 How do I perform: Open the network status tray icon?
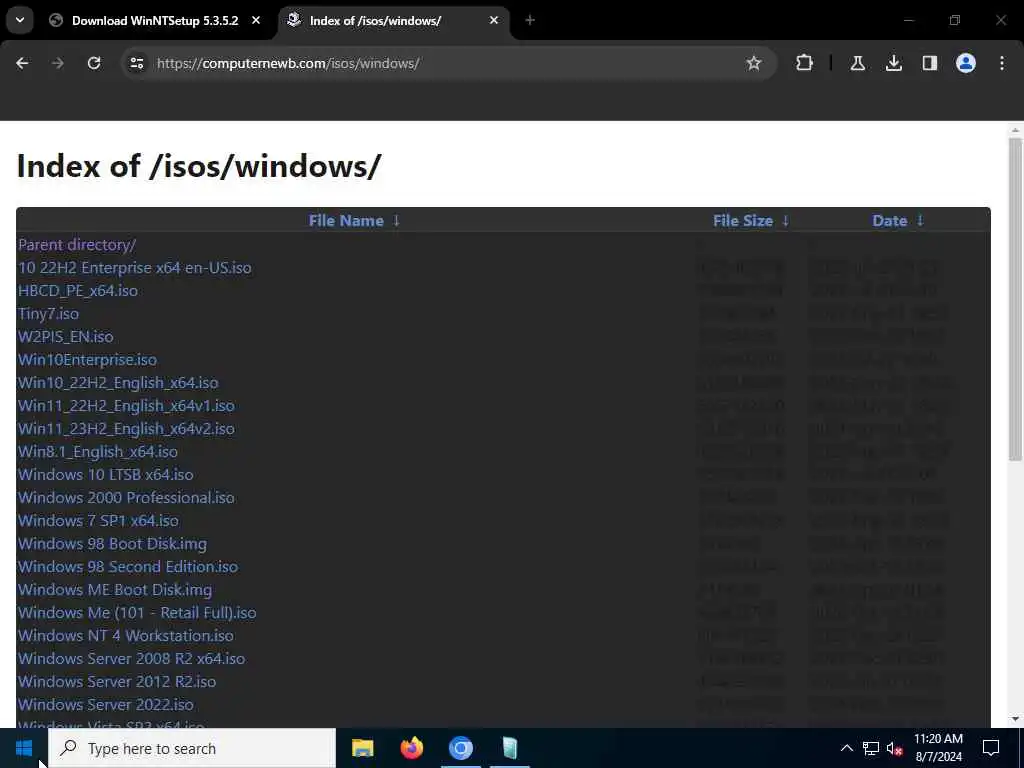click(871, 748)
